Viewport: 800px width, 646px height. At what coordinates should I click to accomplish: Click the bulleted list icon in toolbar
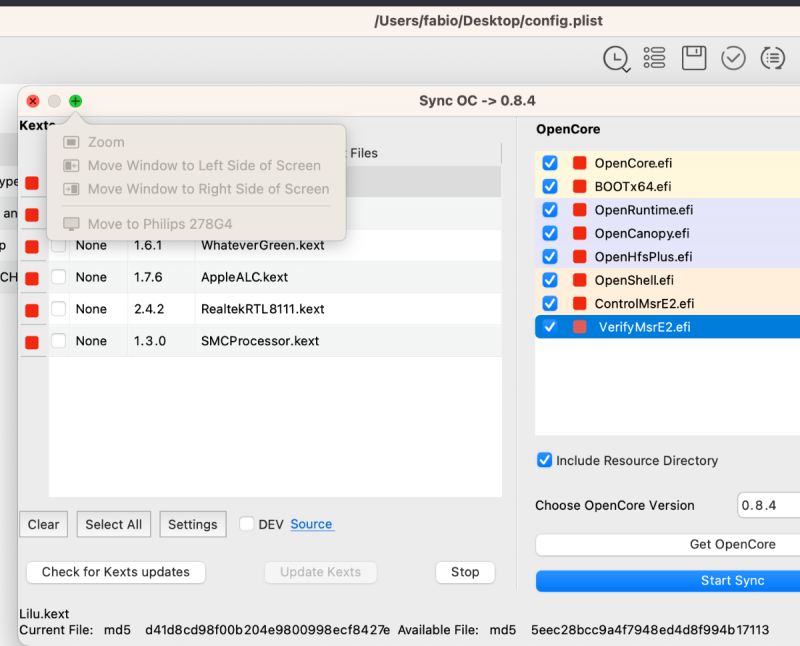click(655, 58)
